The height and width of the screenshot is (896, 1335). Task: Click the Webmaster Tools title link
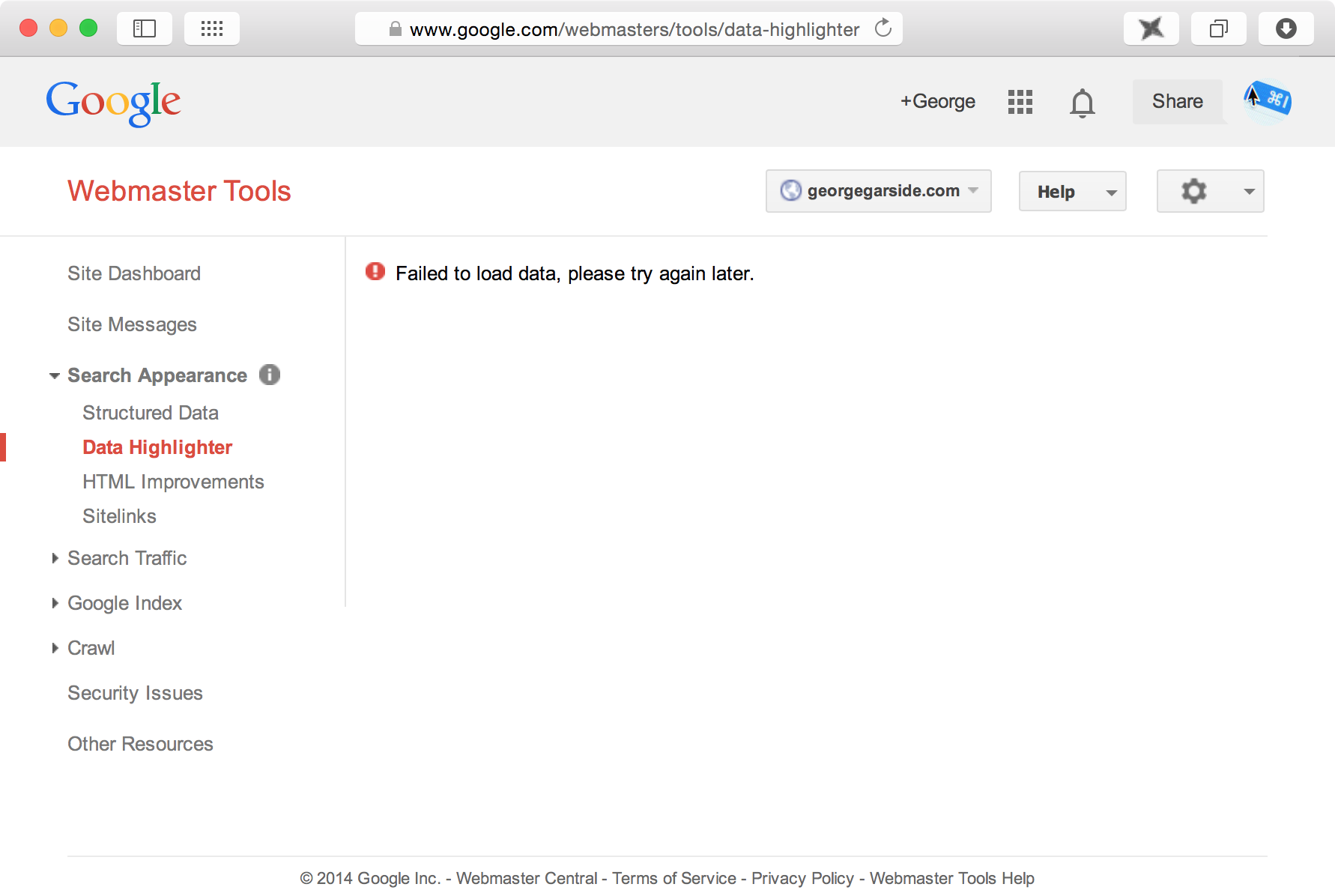click(x=179, y=191)
